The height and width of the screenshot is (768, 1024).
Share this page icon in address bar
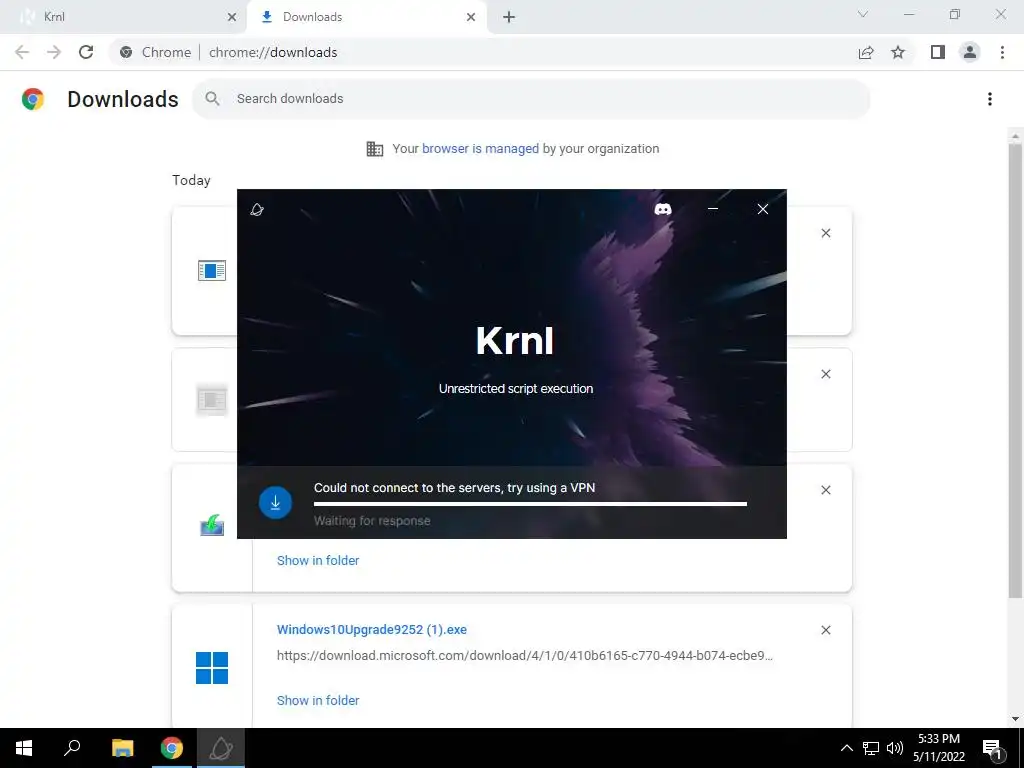point(866,52)
